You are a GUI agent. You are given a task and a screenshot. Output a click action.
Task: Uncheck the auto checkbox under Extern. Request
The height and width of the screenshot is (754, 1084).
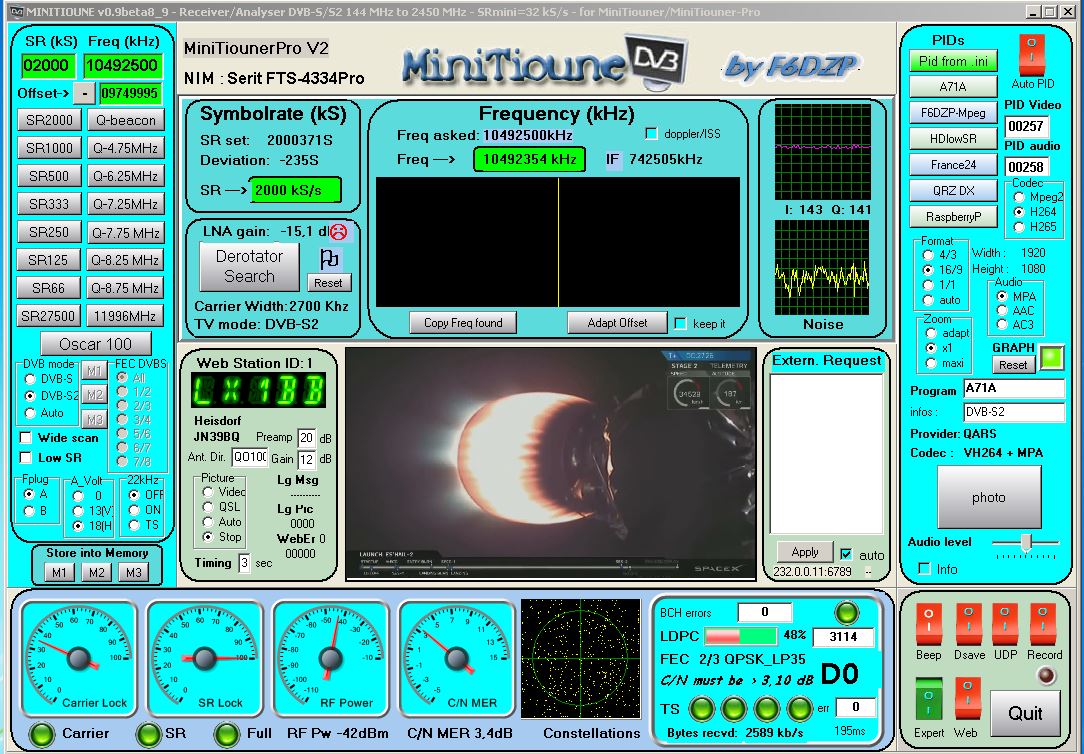point(846,554)
